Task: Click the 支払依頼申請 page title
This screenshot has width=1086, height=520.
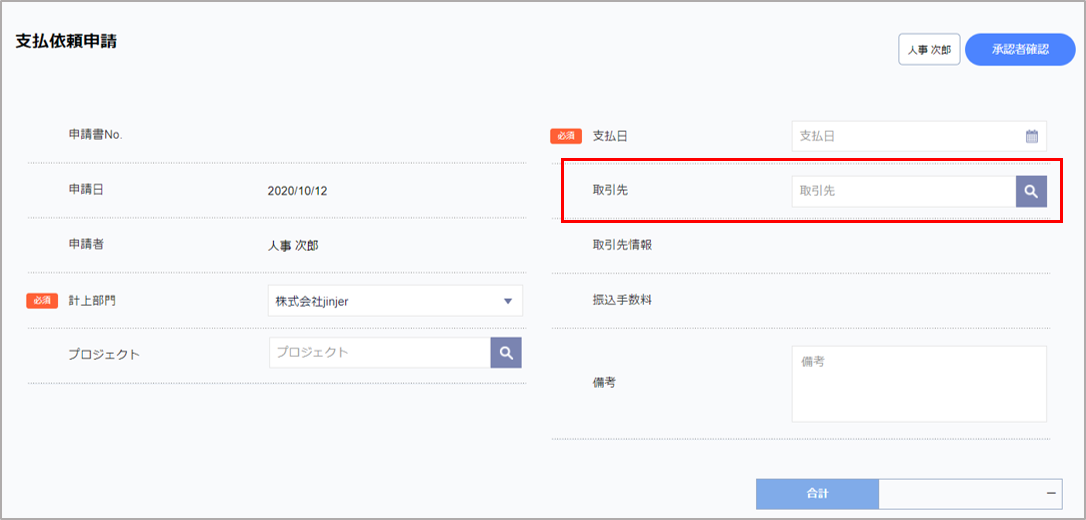Action: pos(66,42)
